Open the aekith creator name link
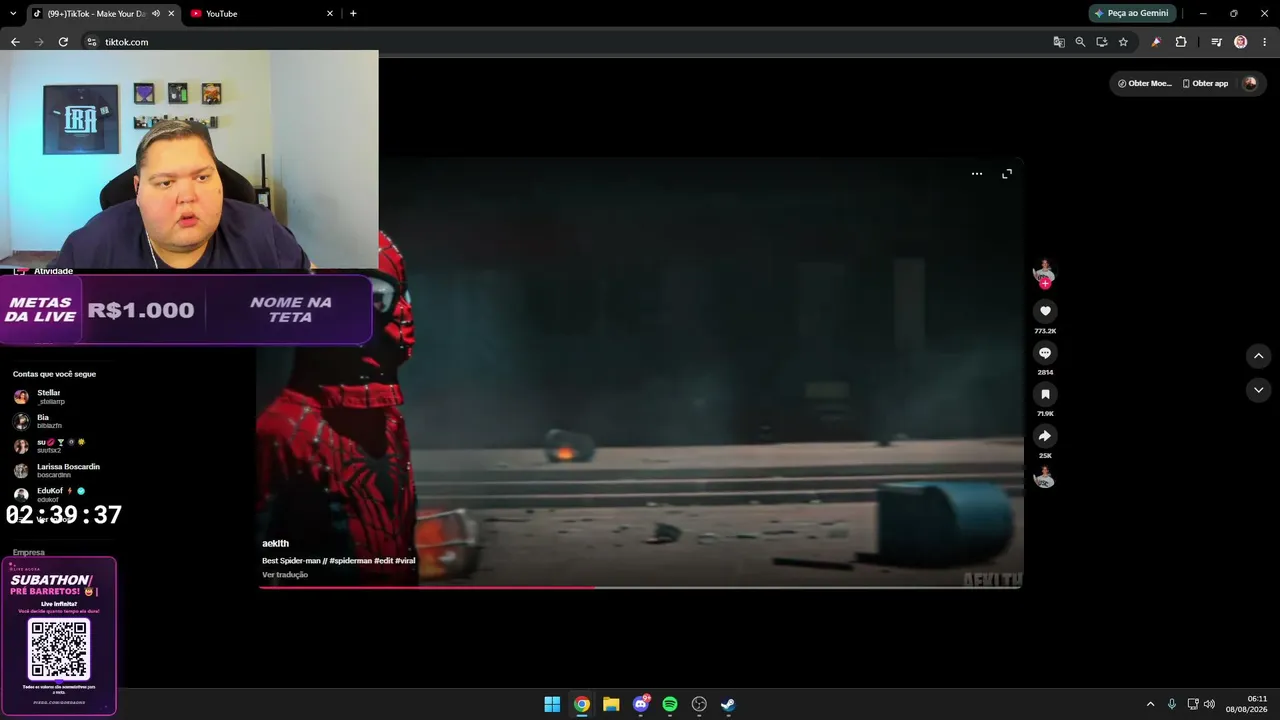The image size is (1280, 720). [x=275, y=544]
